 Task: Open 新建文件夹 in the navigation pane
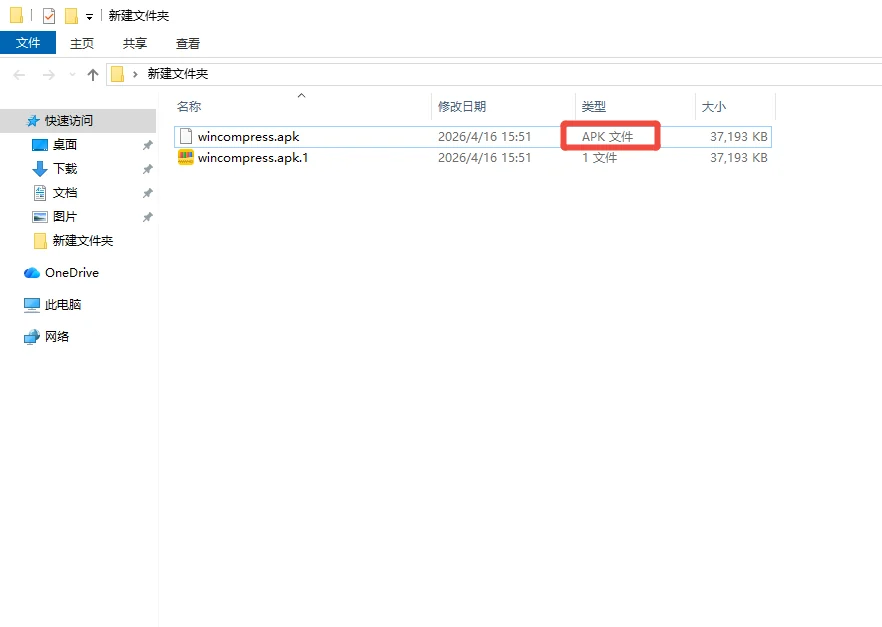pos(83,241)
